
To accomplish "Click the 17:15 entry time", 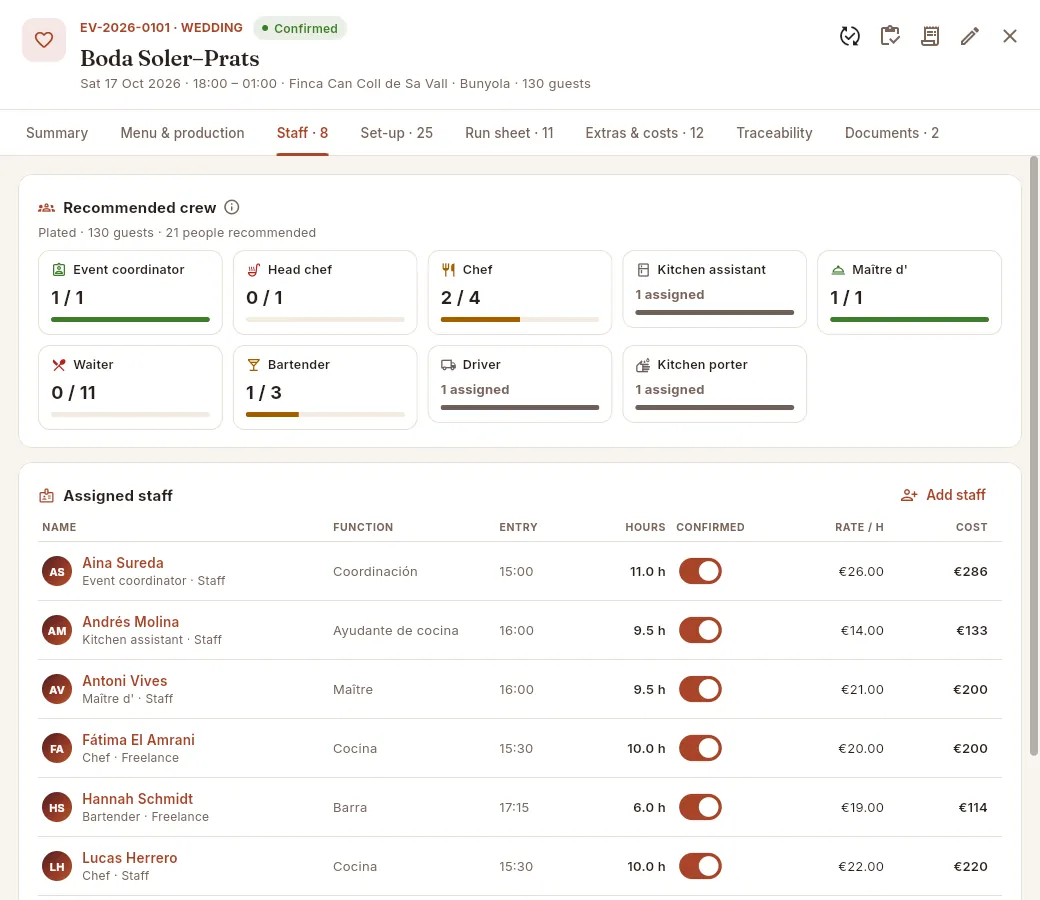I will 514,807.
